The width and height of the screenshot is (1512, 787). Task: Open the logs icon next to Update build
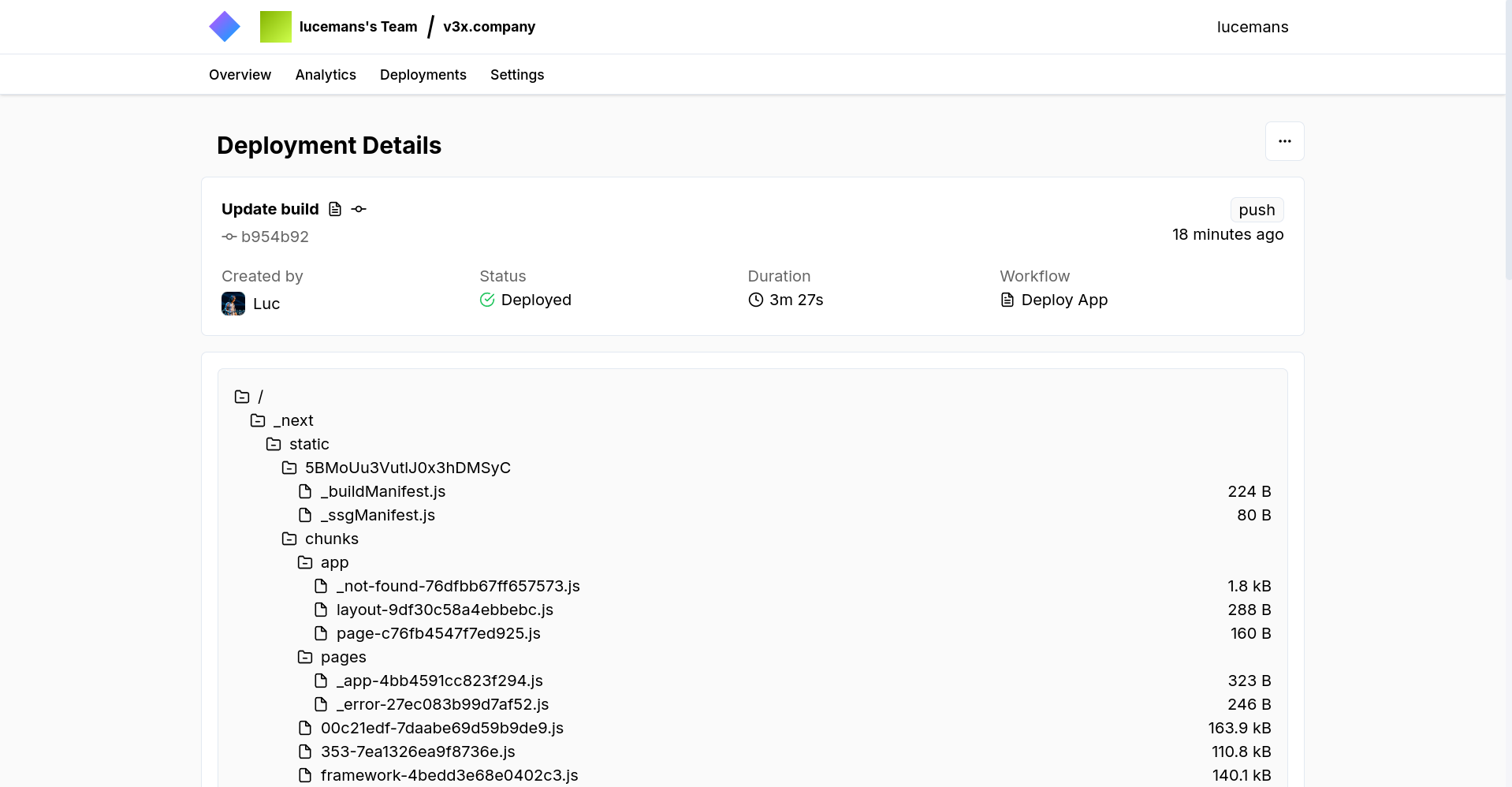[335, 209]
